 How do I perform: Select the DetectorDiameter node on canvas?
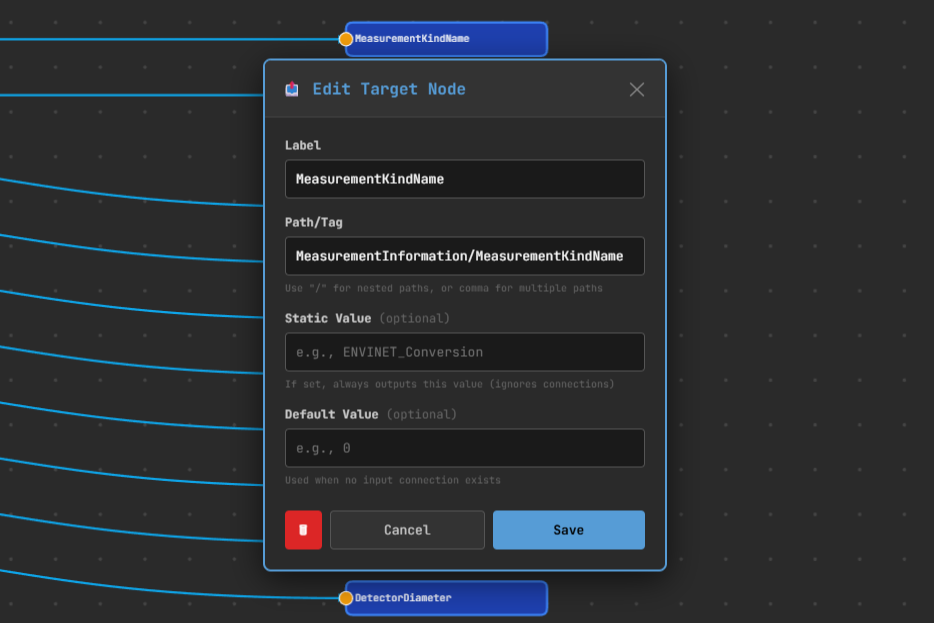coord(450,598)
